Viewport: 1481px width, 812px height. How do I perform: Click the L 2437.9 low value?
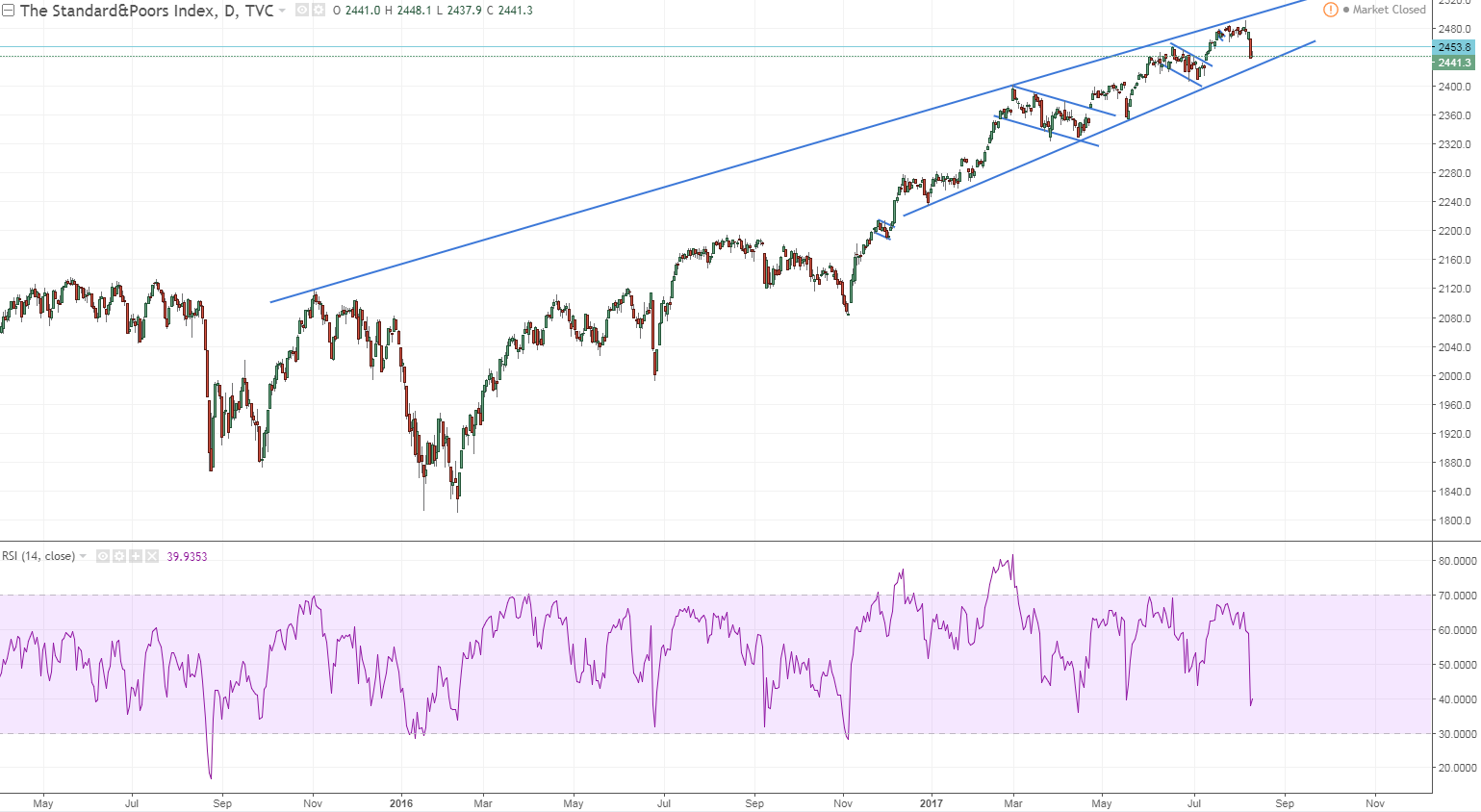tap(459, 11)
